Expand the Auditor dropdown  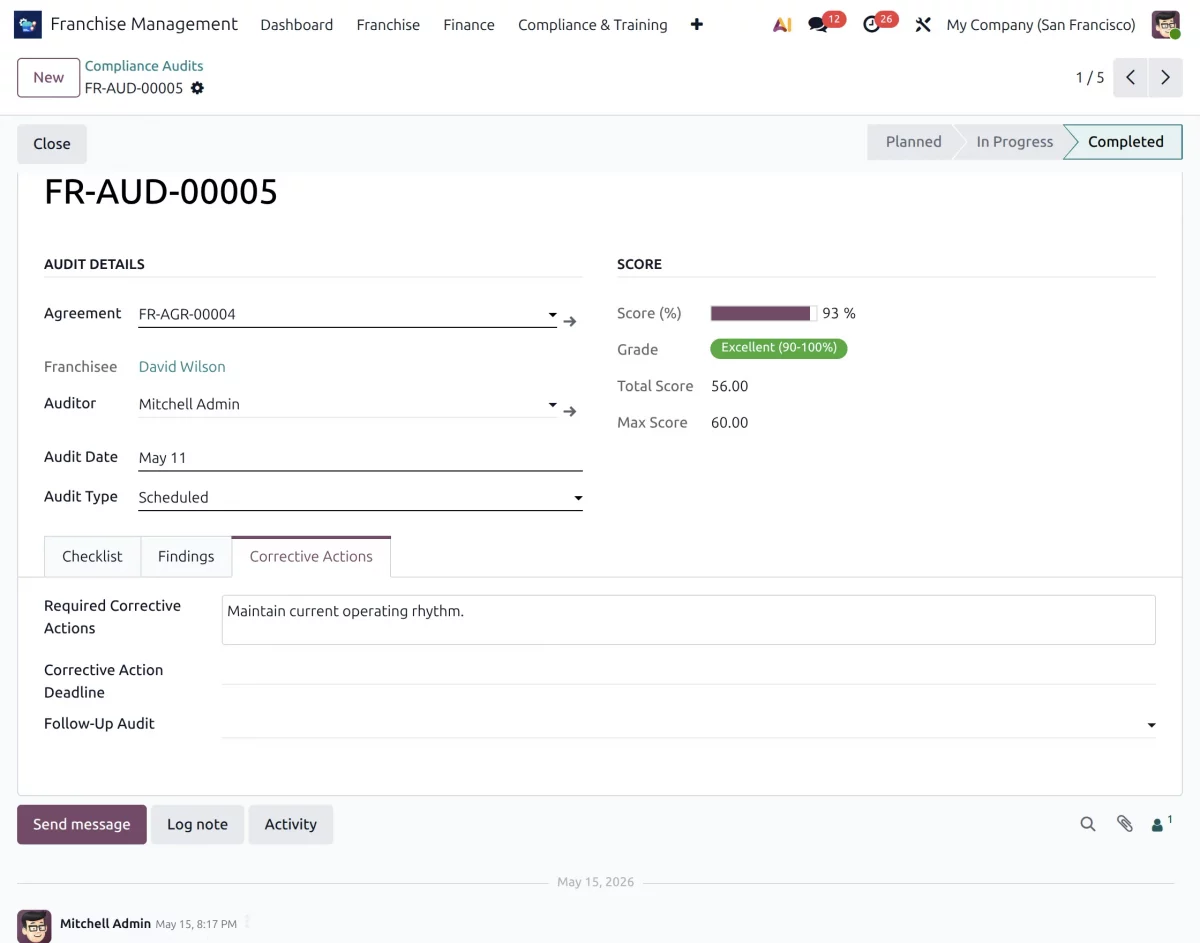pos(552,405)
